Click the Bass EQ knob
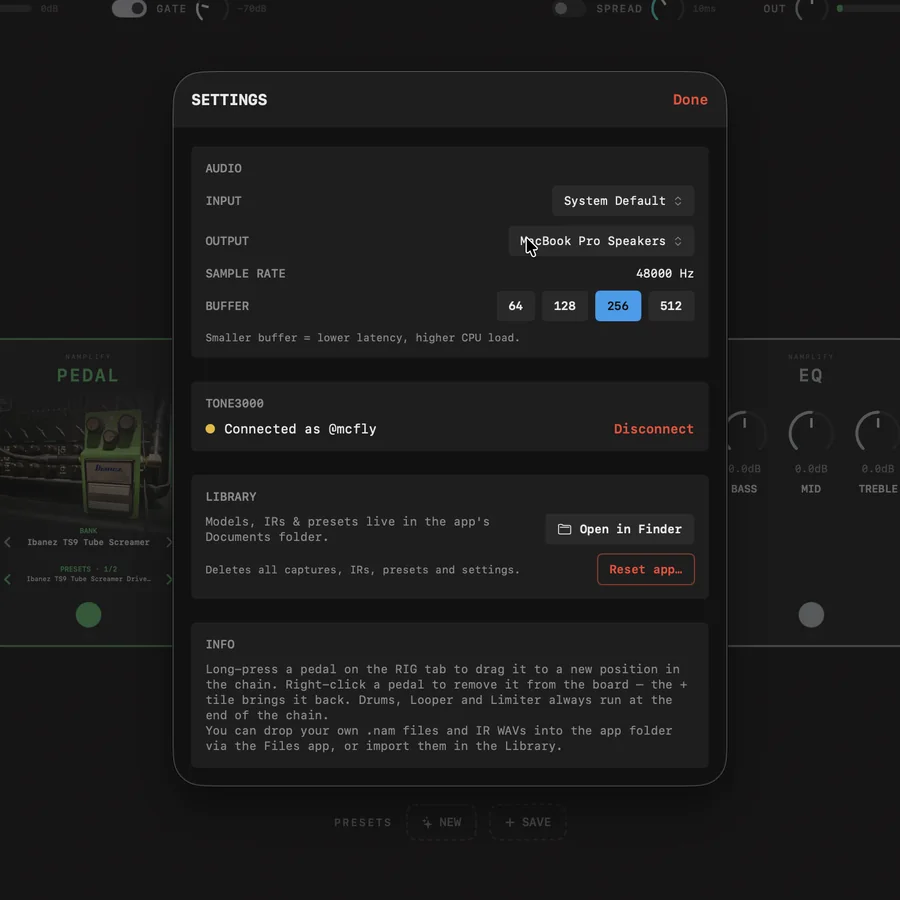The height and width of the screenshot is (900, 900). (745, 432)
